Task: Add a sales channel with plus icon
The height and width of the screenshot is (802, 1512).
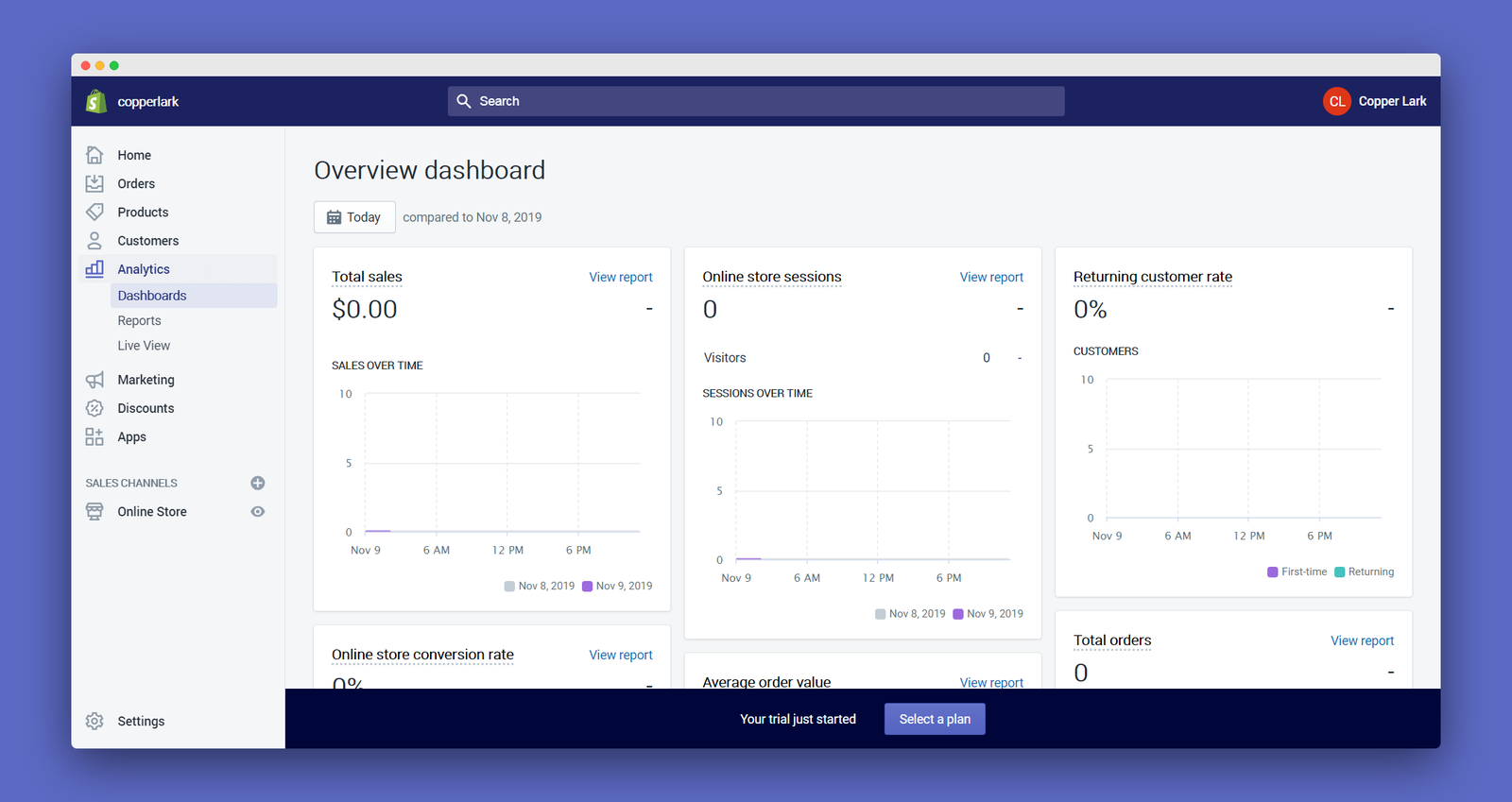Action: click(x=257, y=483)
